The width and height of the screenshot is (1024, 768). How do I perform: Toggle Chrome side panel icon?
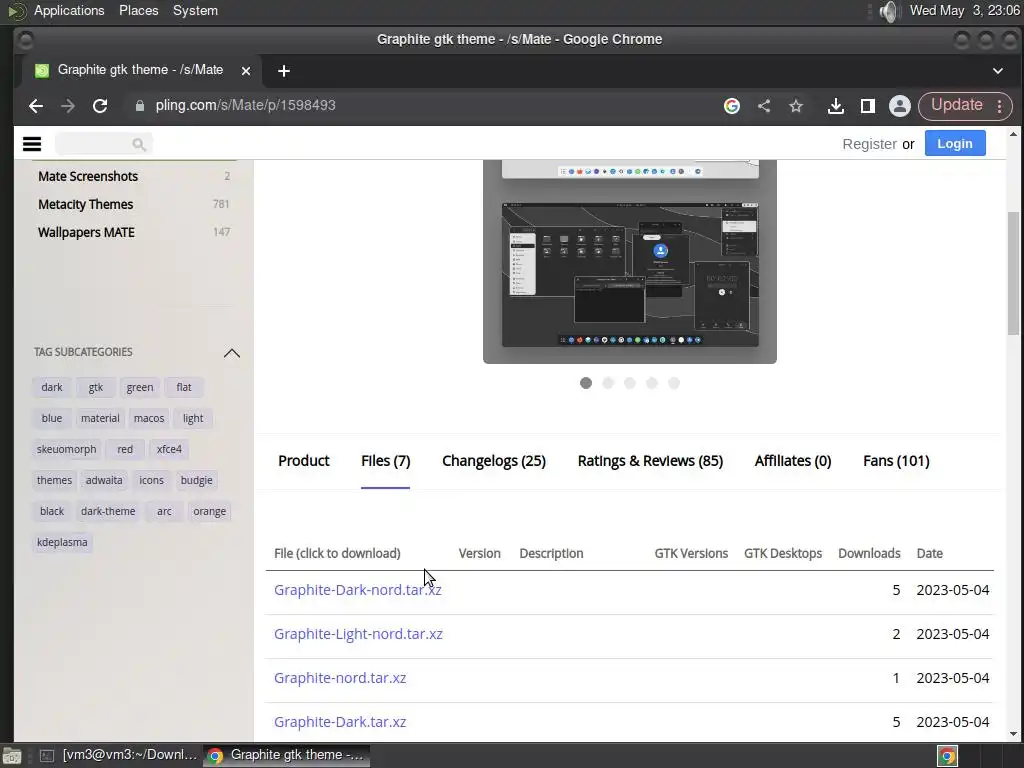point(868,106)
